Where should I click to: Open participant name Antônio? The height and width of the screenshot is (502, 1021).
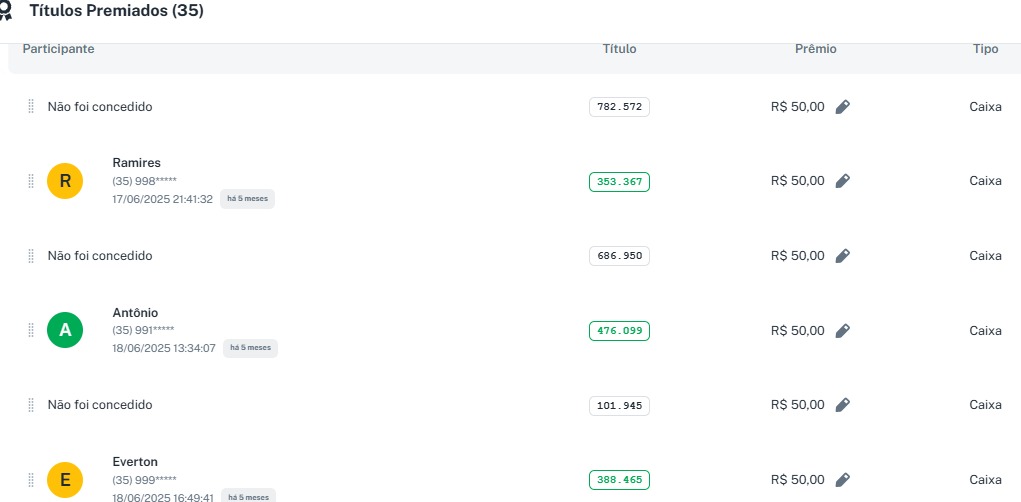[135, 313]
